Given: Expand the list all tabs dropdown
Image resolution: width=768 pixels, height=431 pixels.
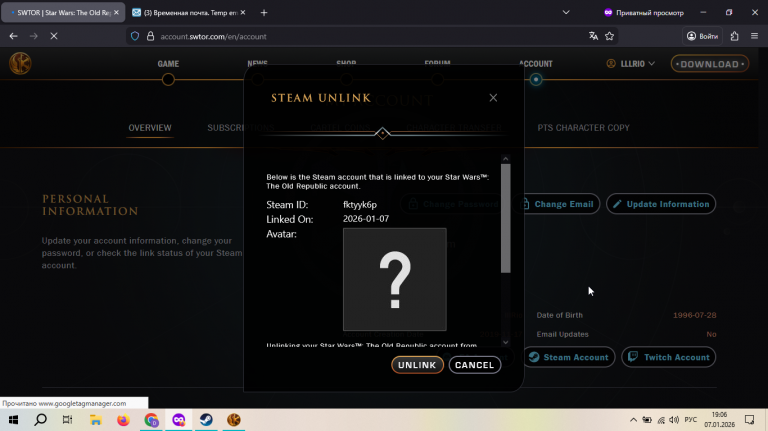Looking at the screenshot, I should 566,13.
